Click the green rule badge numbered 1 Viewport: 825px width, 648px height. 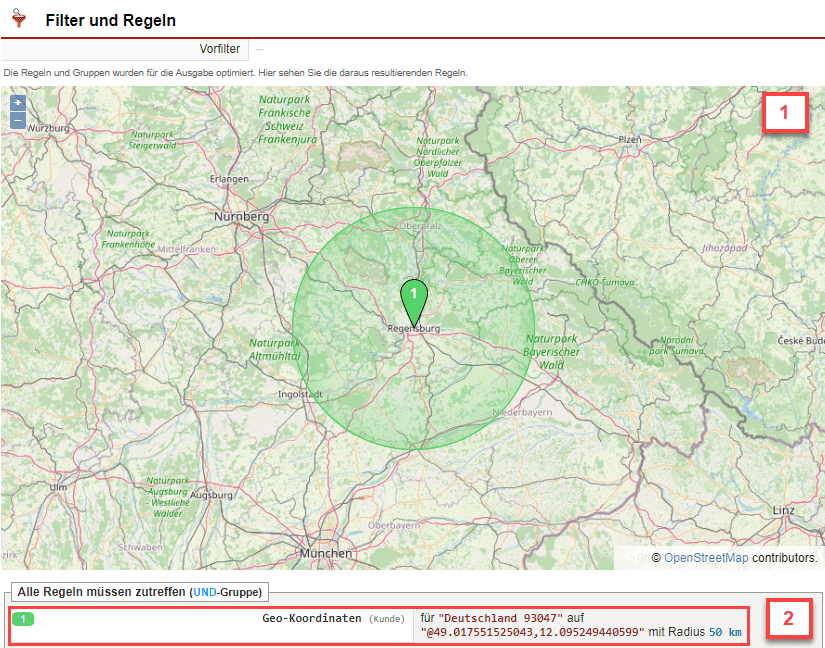point(22,619)
